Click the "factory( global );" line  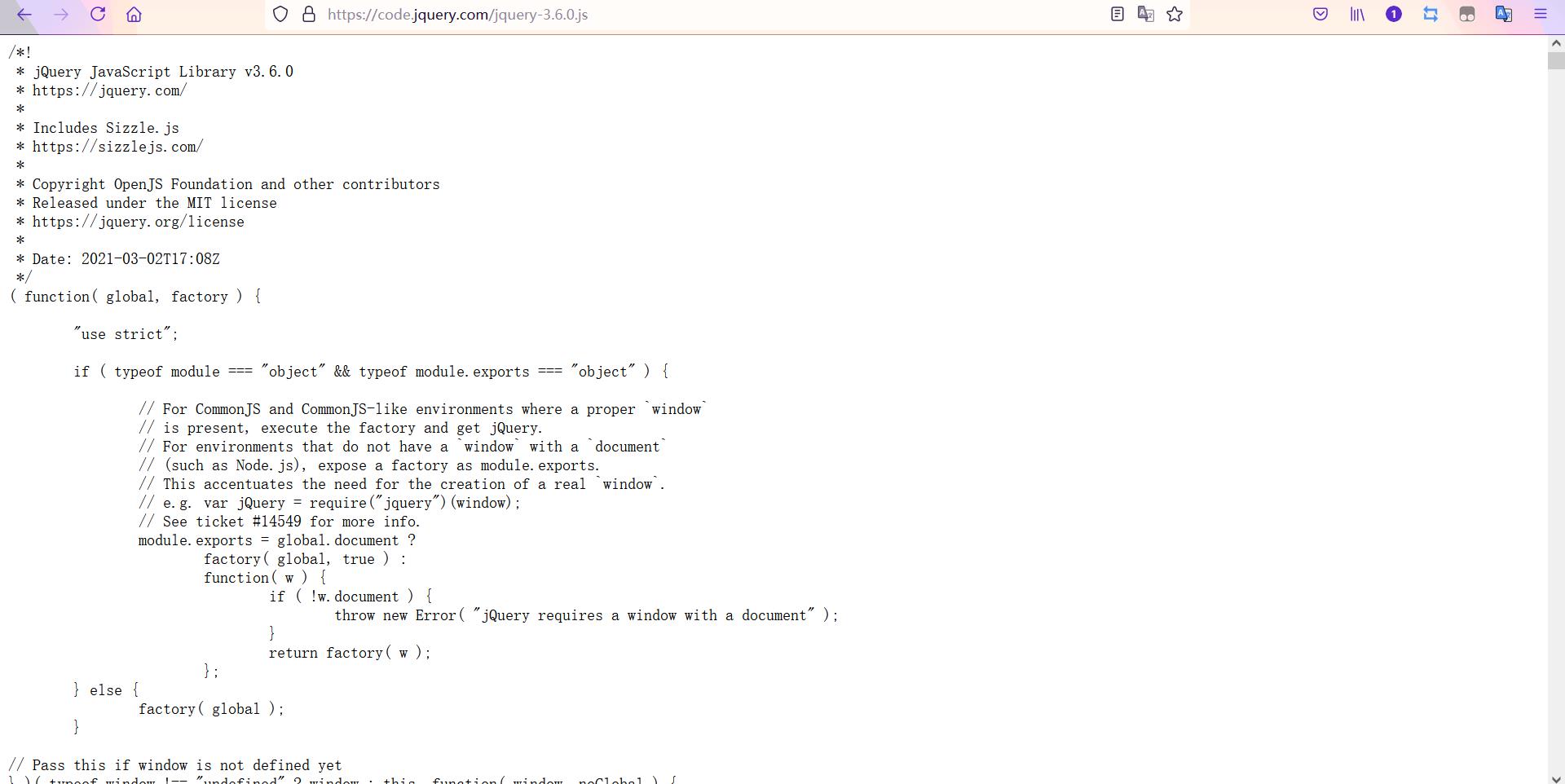coord(211,709)
